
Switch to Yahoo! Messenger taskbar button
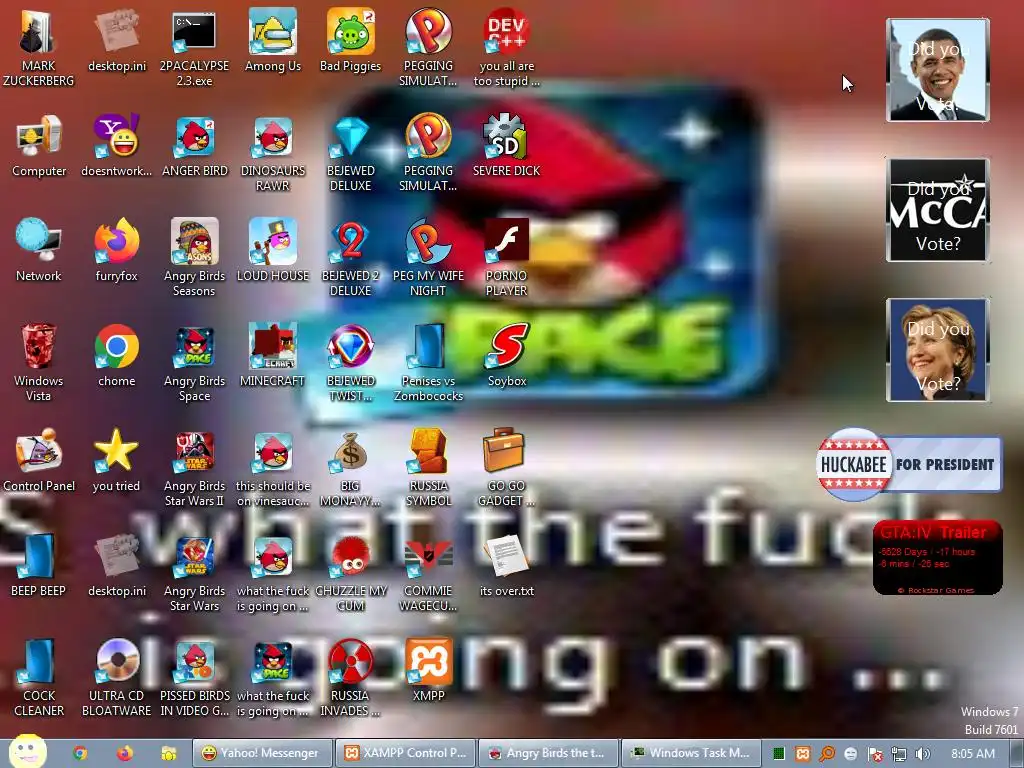click(262, 753)
